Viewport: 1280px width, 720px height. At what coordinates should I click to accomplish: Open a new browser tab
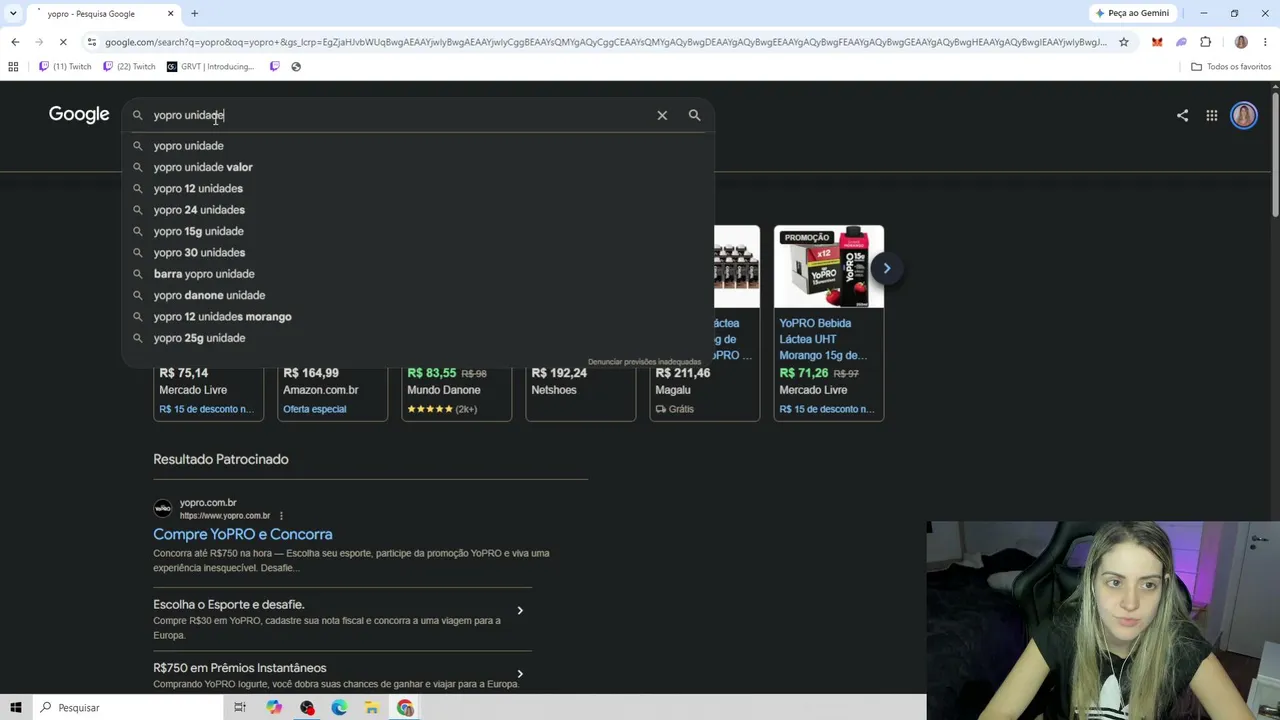pos(194,14)
